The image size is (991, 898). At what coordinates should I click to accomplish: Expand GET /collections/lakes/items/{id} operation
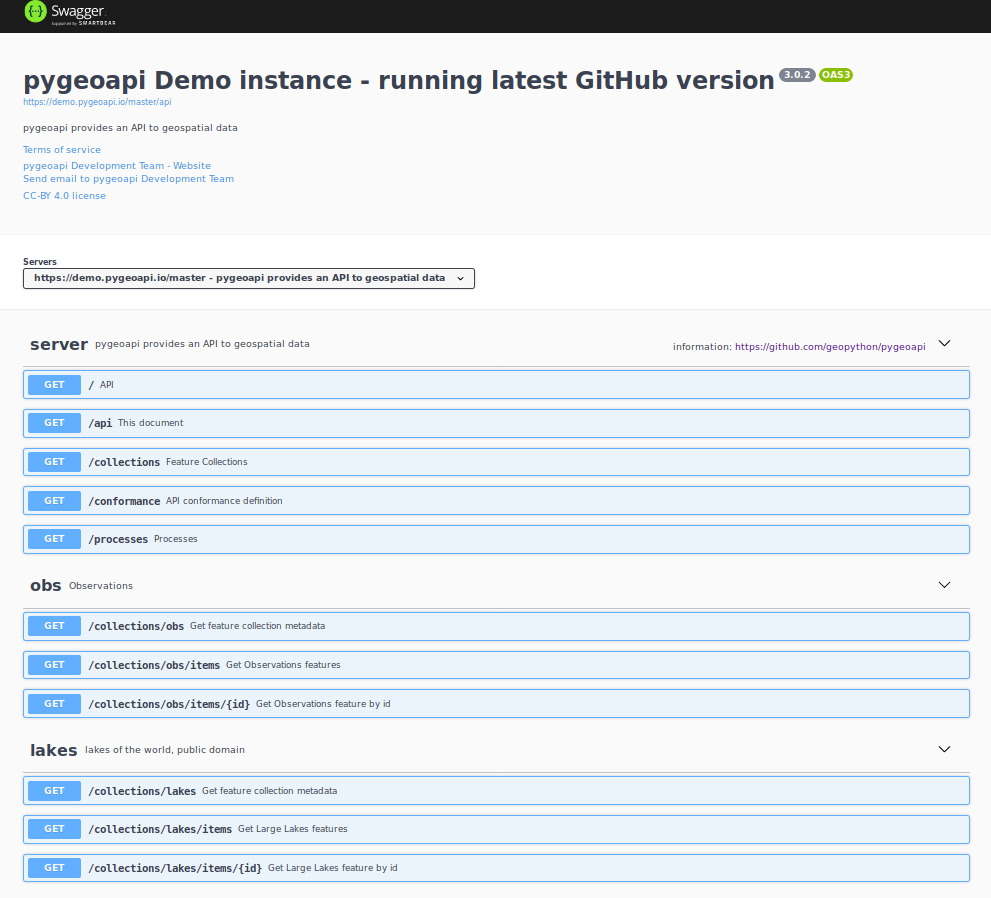coord(496,868)
